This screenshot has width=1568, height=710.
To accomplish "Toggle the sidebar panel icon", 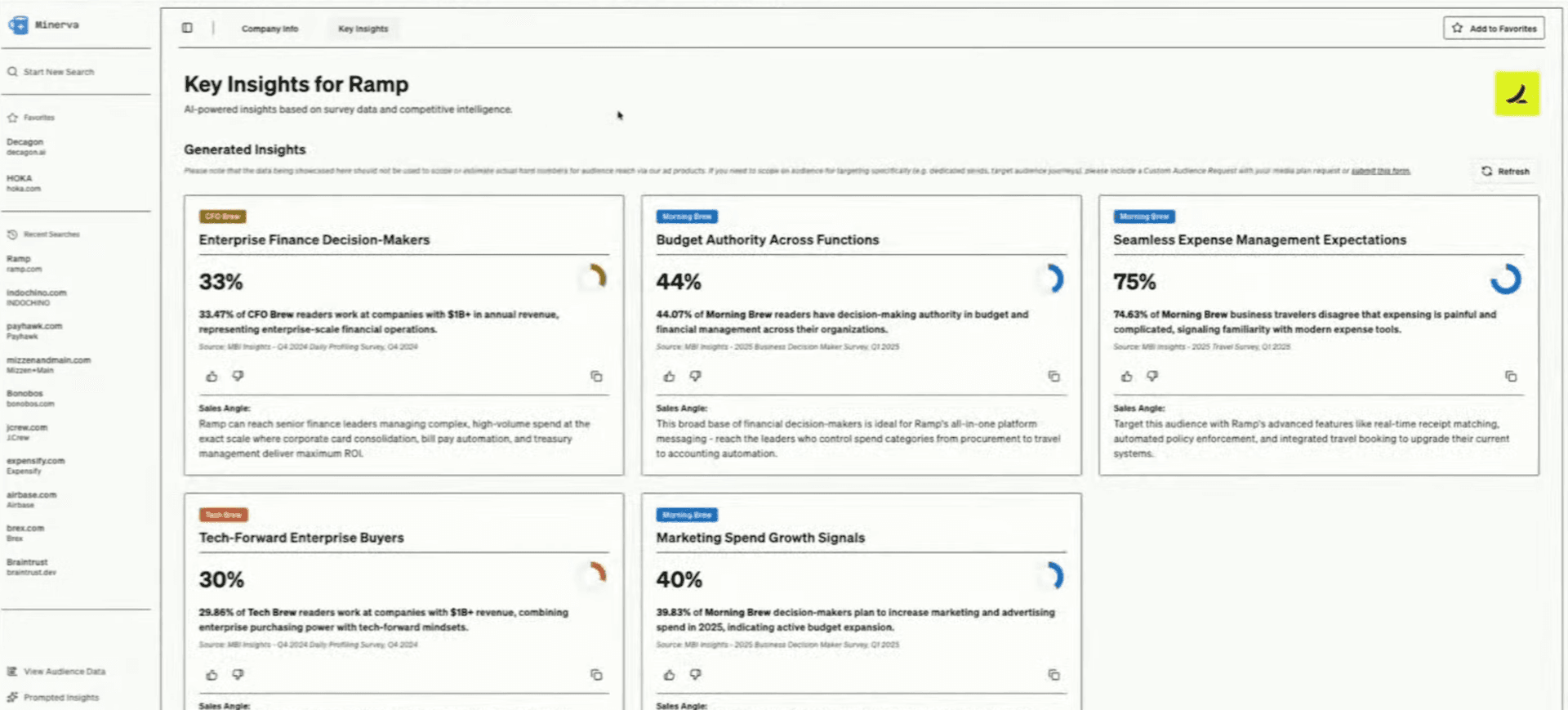I will [x=187, y=28].
